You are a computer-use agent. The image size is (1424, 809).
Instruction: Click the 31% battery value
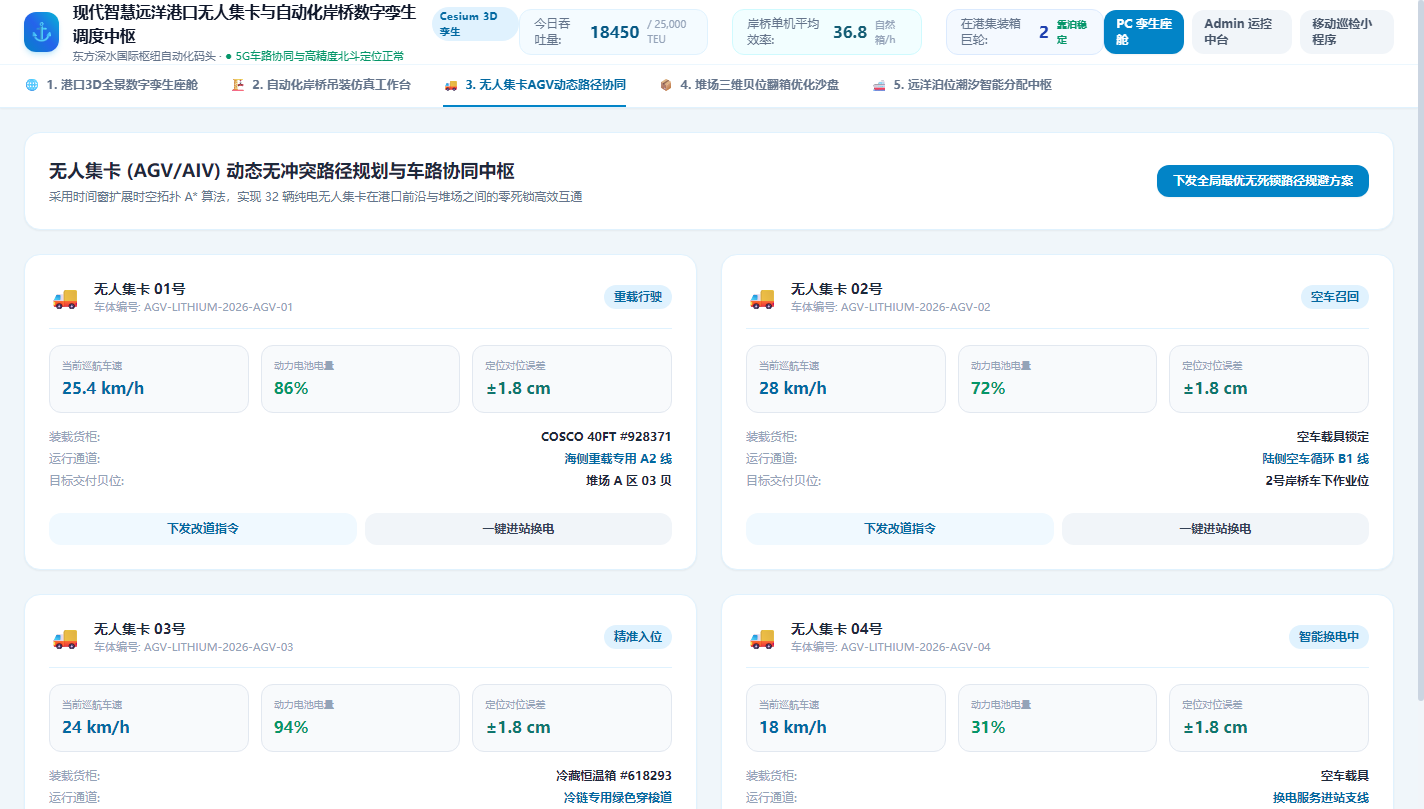988,727
